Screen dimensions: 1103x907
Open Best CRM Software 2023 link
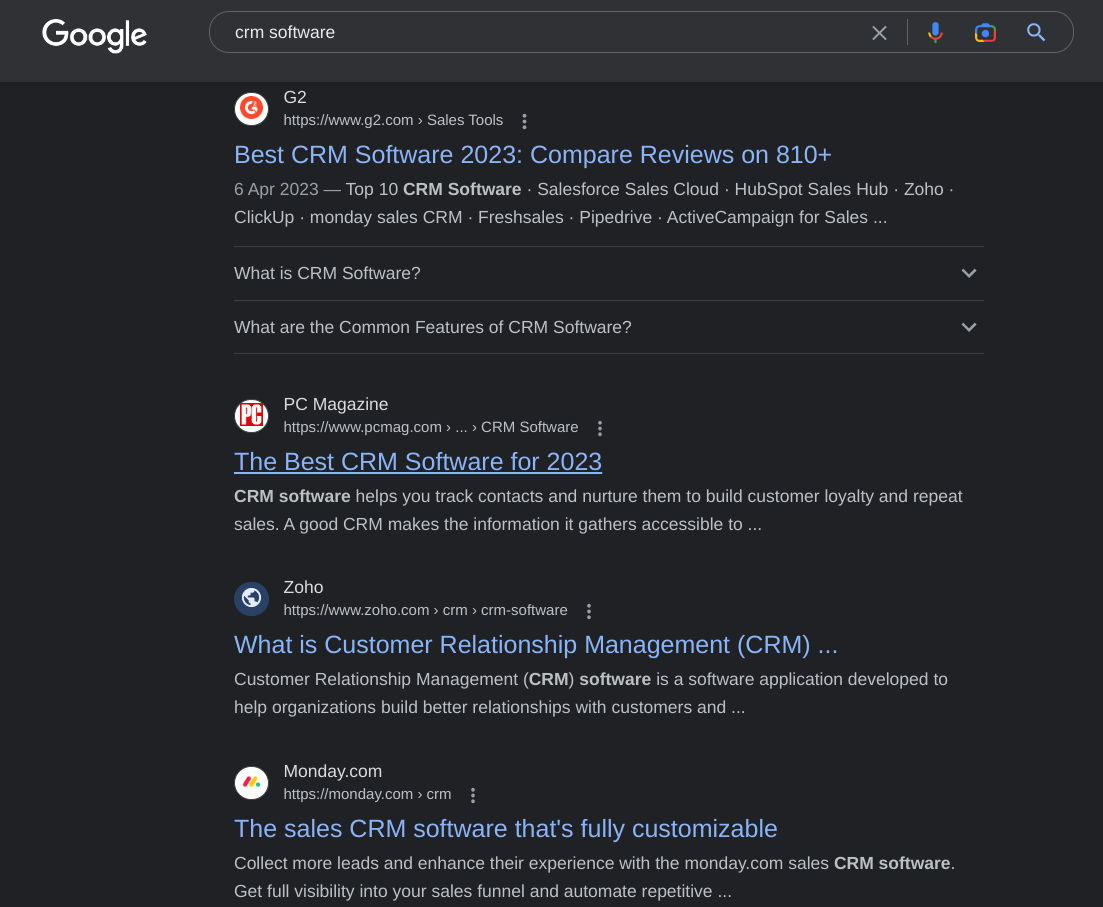tap(533, 155)
